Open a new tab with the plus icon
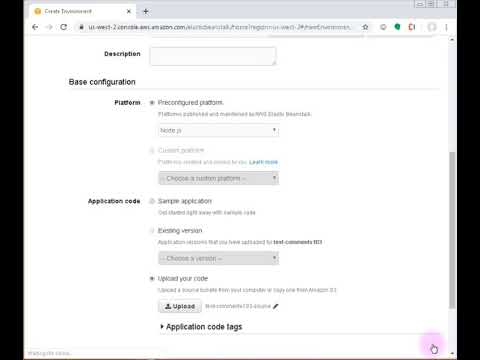This screenshot has height=360, width=480. click(146, 11)
